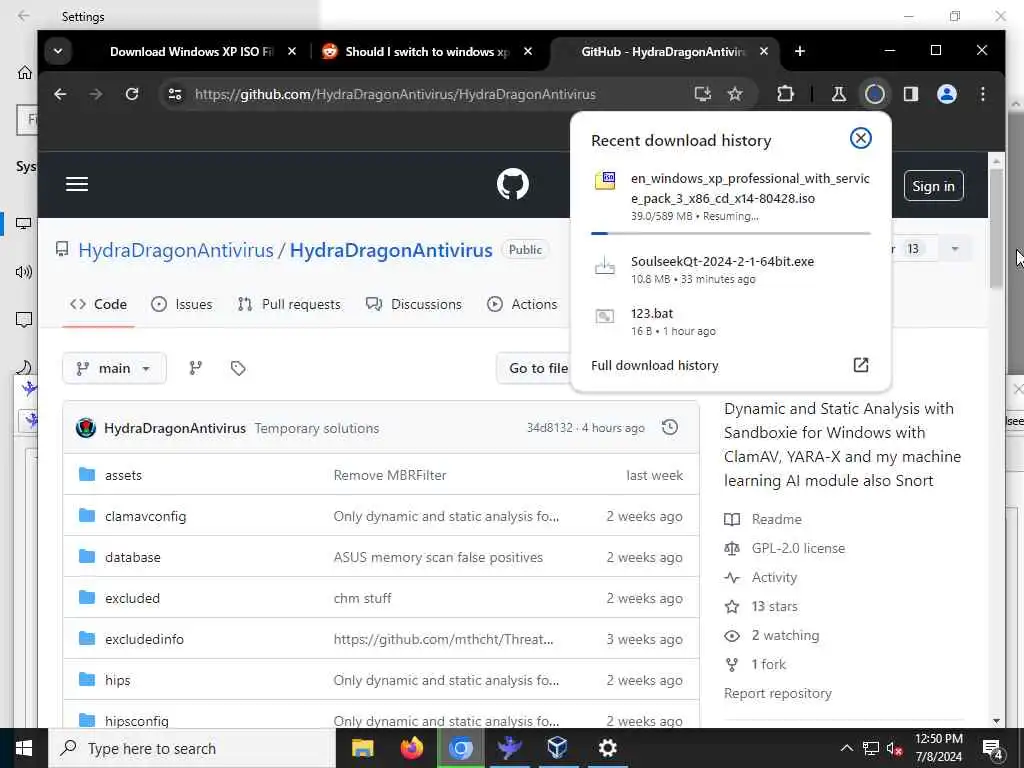Viewport: 1024px width, 768px height.
Task: Open the main branch selector dropdown
Action: pyautogui.click(x=114, y=368)
